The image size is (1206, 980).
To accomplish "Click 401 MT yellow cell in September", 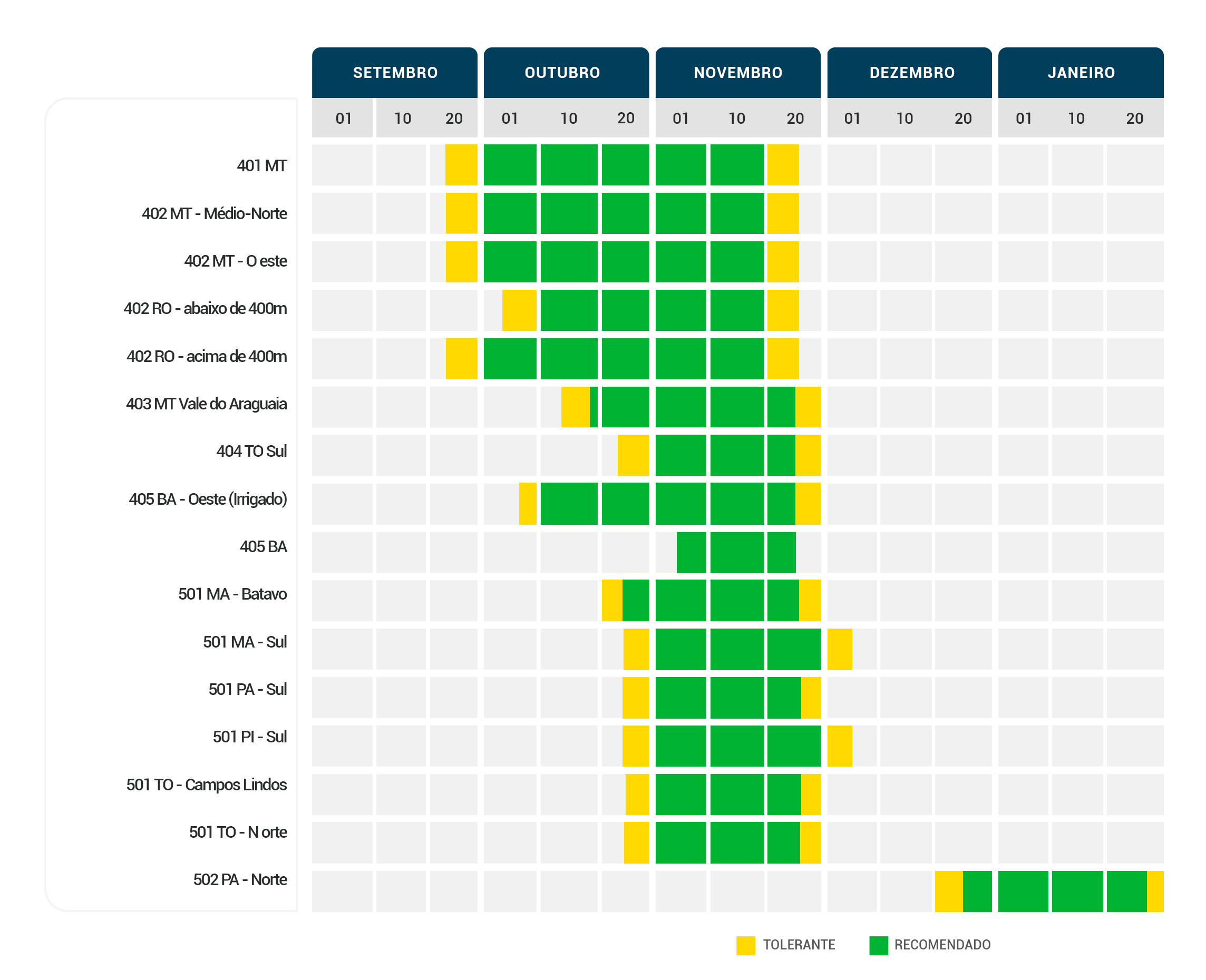I will tap(461, 165).
